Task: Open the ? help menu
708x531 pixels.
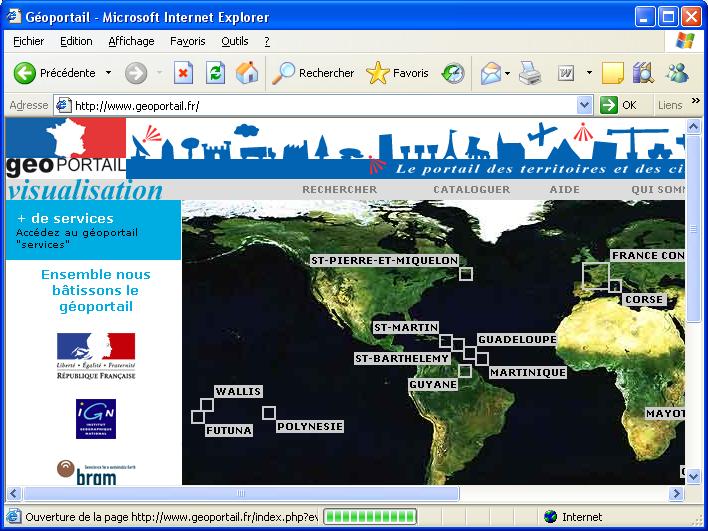Action: pos(267,41)
